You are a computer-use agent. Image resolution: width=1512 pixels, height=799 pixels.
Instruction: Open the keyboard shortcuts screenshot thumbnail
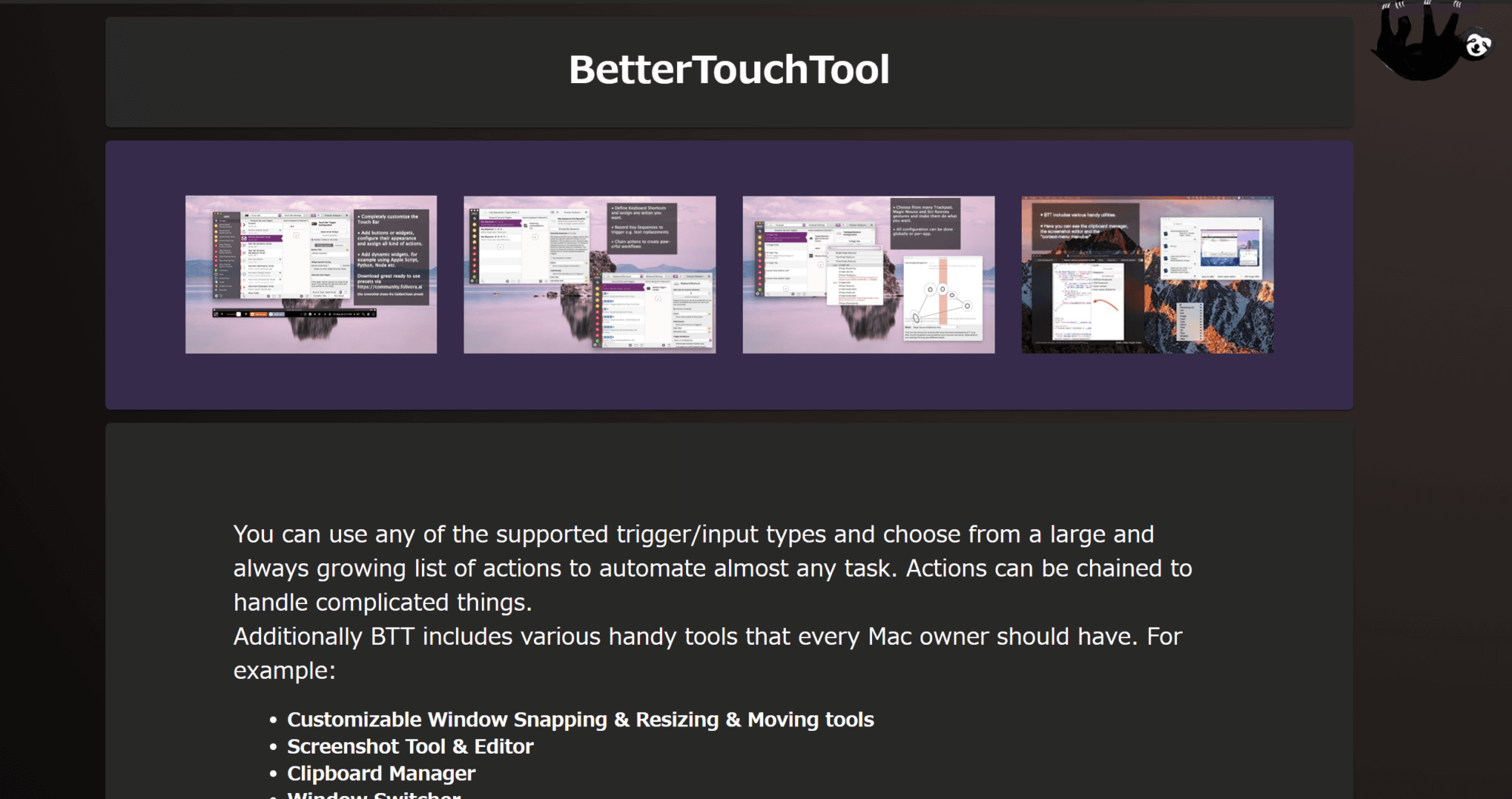(589, 274)
